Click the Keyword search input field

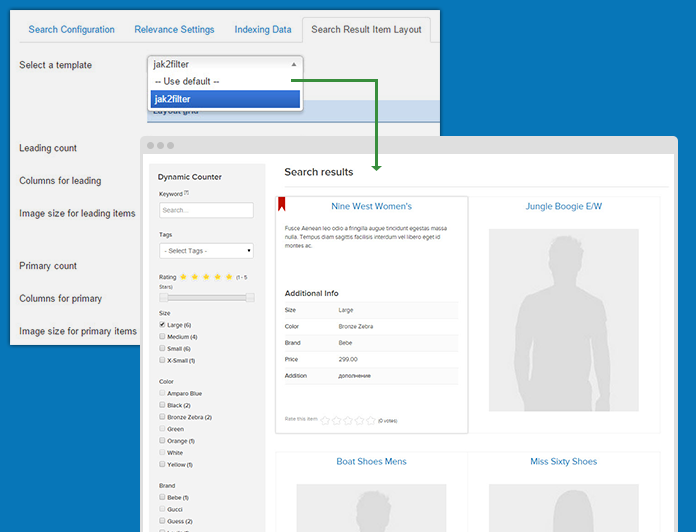206,210
